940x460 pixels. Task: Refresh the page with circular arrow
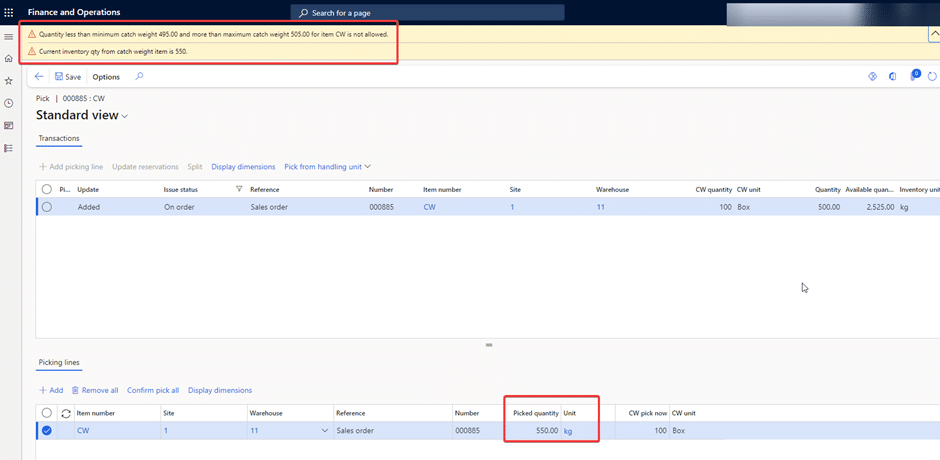coord(932,76)
